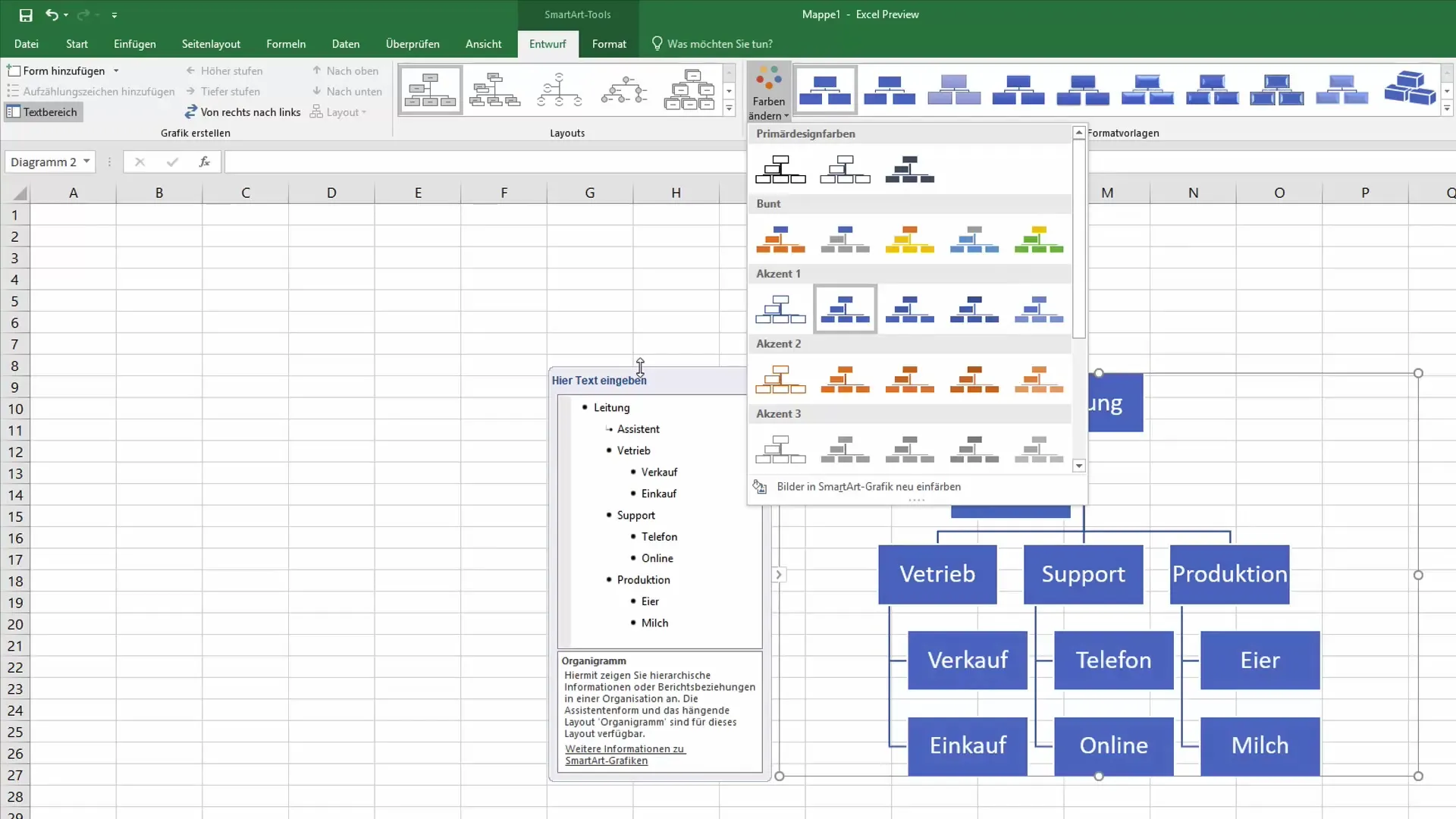1456x819 pixels.
Task: Click 'Vetrieb' entry in text pane
Action: [x=633, y=450]
